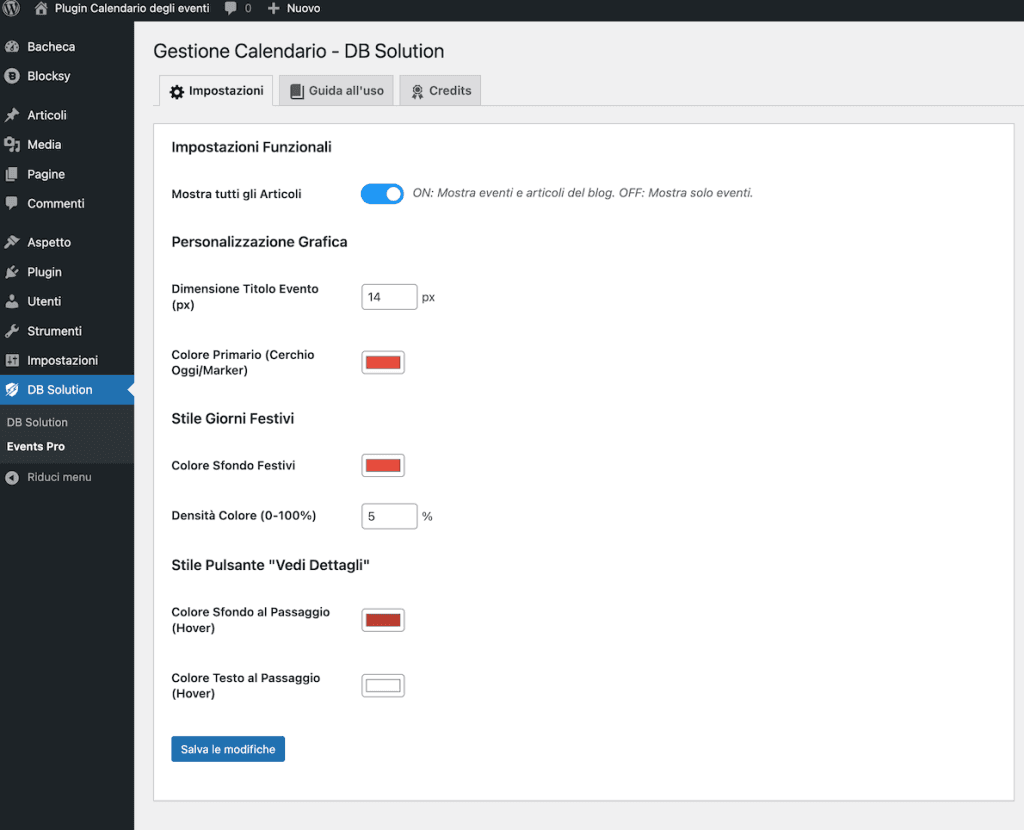Click the home icon in admin bar
The image size is (1024, 830).
41,8
